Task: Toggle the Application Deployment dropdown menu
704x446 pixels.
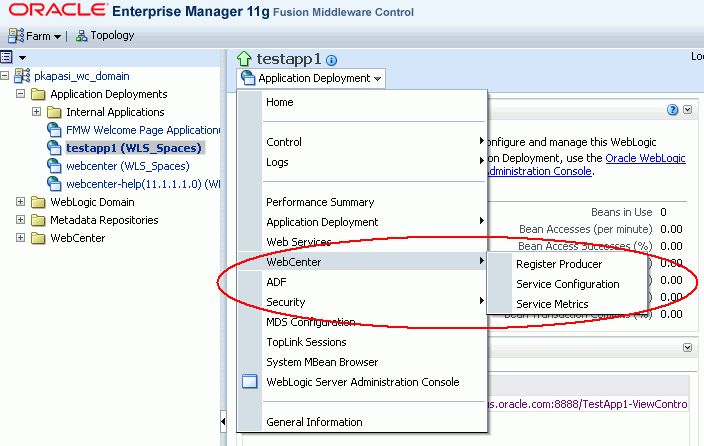Action: pyautogui.click(x=311, y=78)
